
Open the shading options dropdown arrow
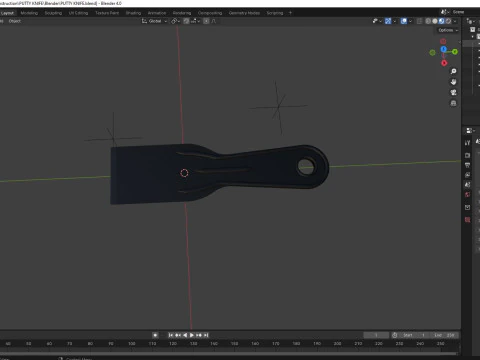[455, 21]
